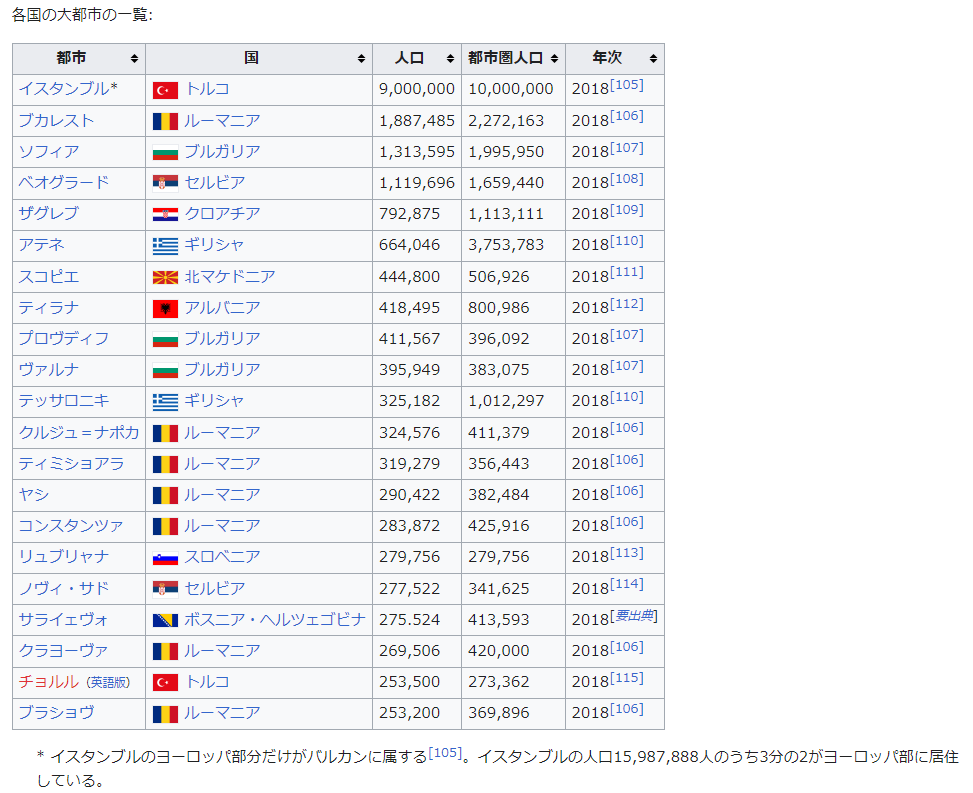Click the 要出典 tag in サライェヴォ row
The image size is (973, 793).
click(x=635, y=616)
